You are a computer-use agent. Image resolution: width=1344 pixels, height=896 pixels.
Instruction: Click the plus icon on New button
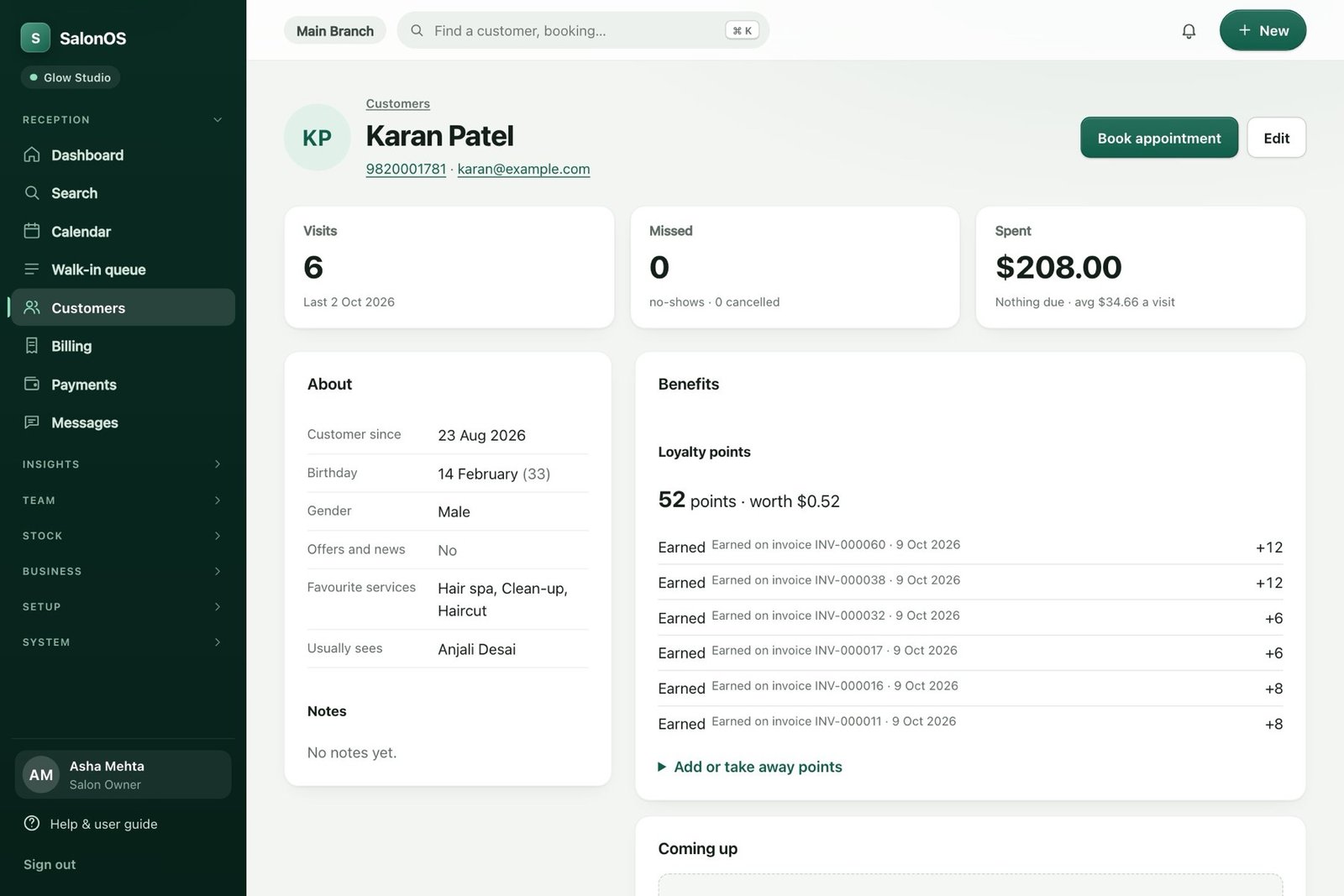pos(1245,30)
